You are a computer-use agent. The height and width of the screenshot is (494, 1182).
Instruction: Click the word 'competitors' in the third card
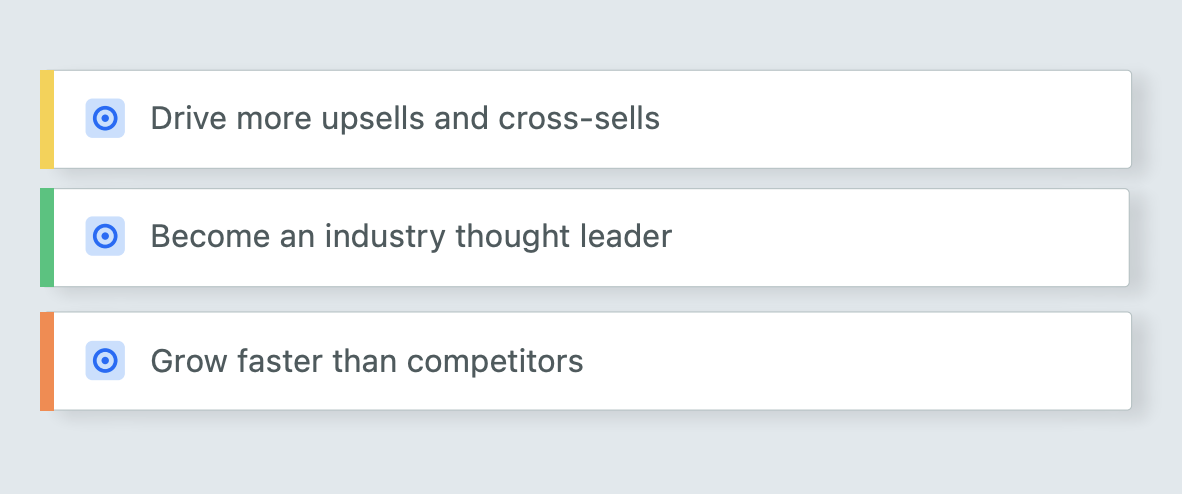click(495, 361)
